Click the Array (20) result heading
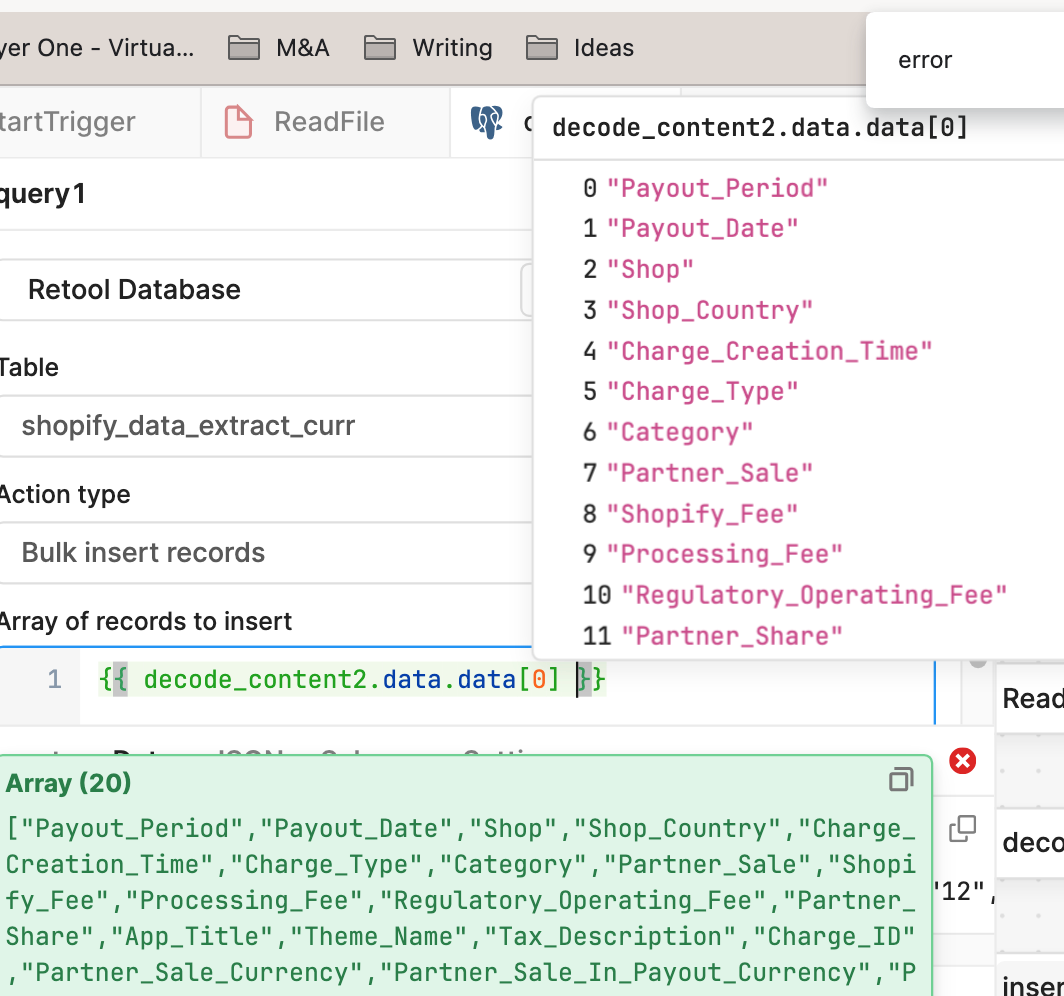 point(69,783)
